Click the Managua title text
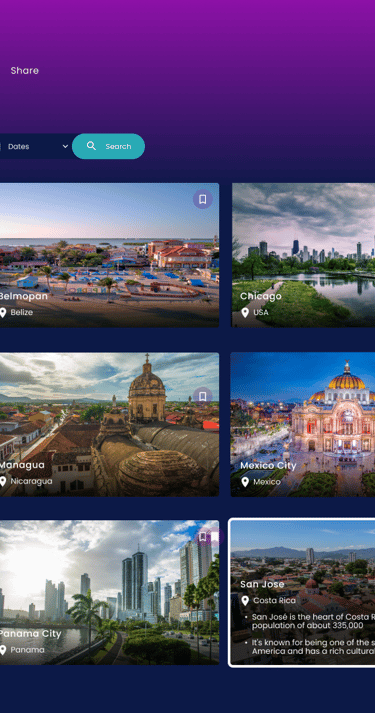The height and width of the screenshot is (713, 375). pyautogui.click(x=22, y=465)
